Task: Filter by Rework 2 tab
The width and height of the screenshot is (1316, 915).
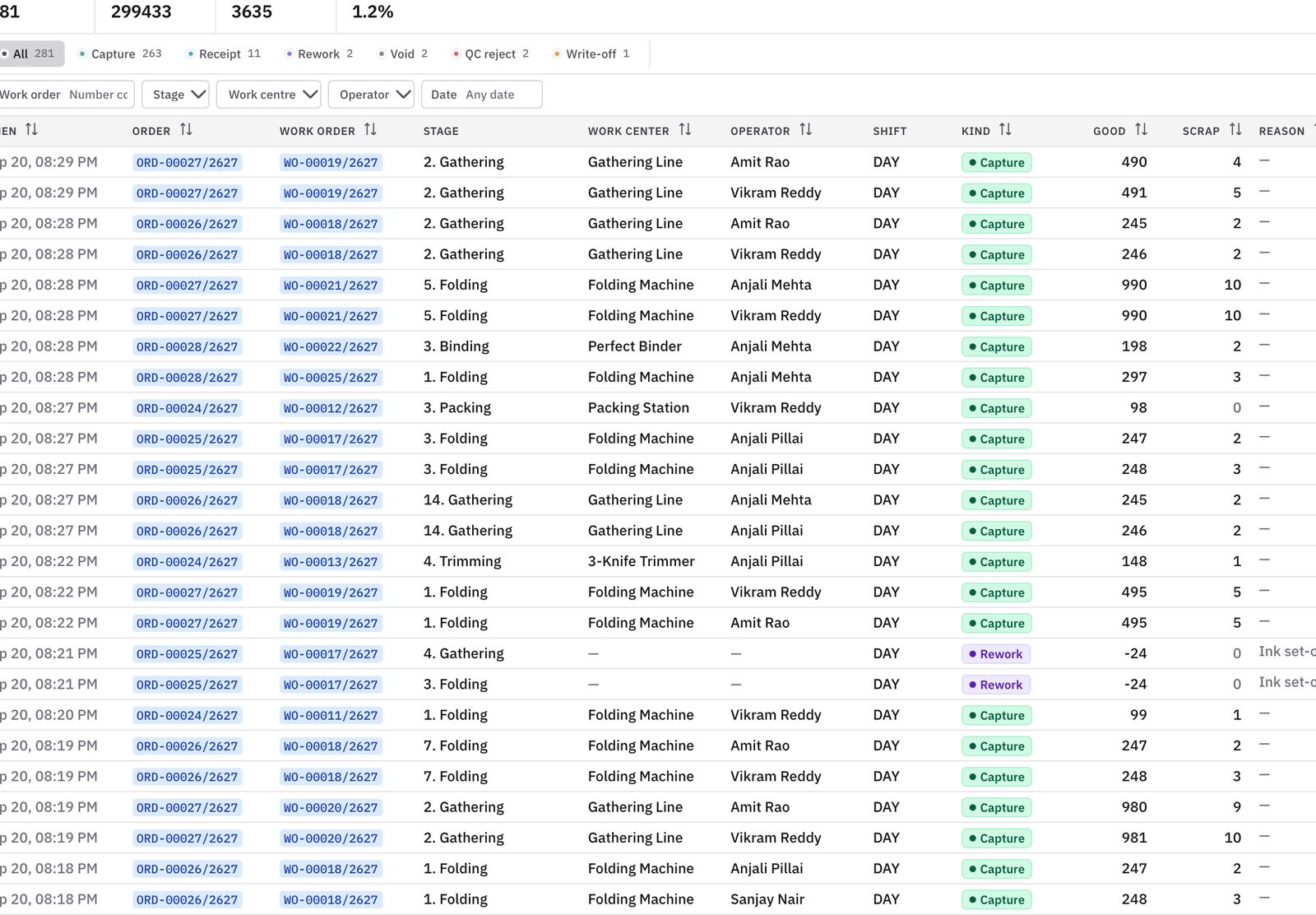Action: tap(319, 53)
